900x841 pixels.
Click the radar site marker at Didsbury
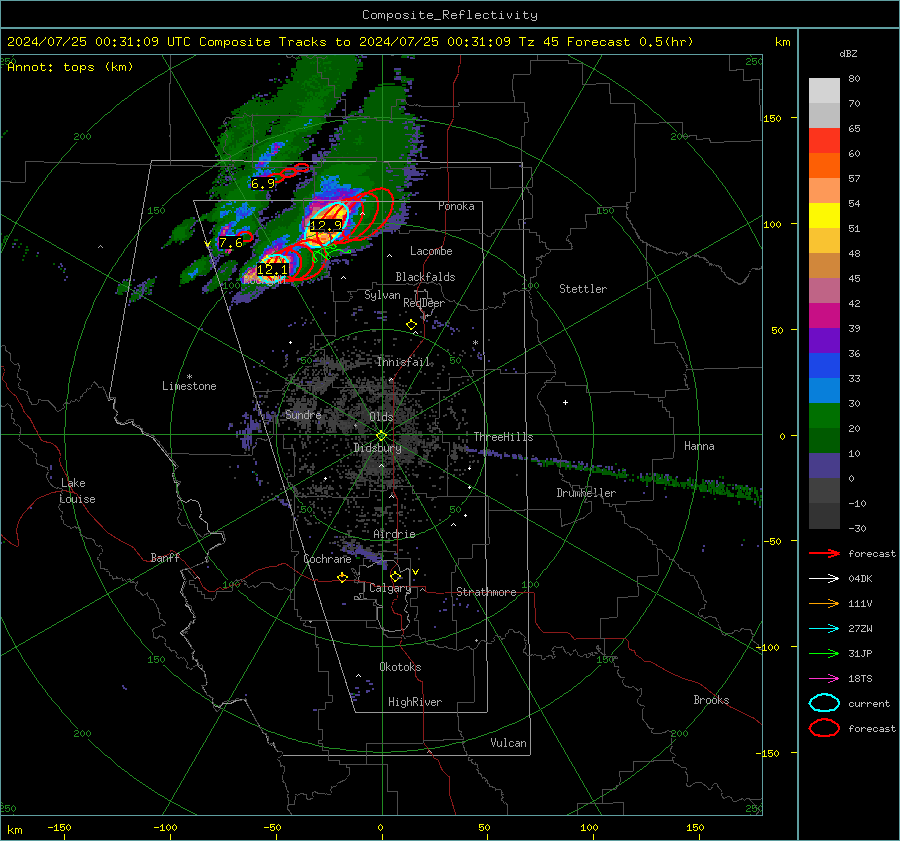(x=382, y=436)
